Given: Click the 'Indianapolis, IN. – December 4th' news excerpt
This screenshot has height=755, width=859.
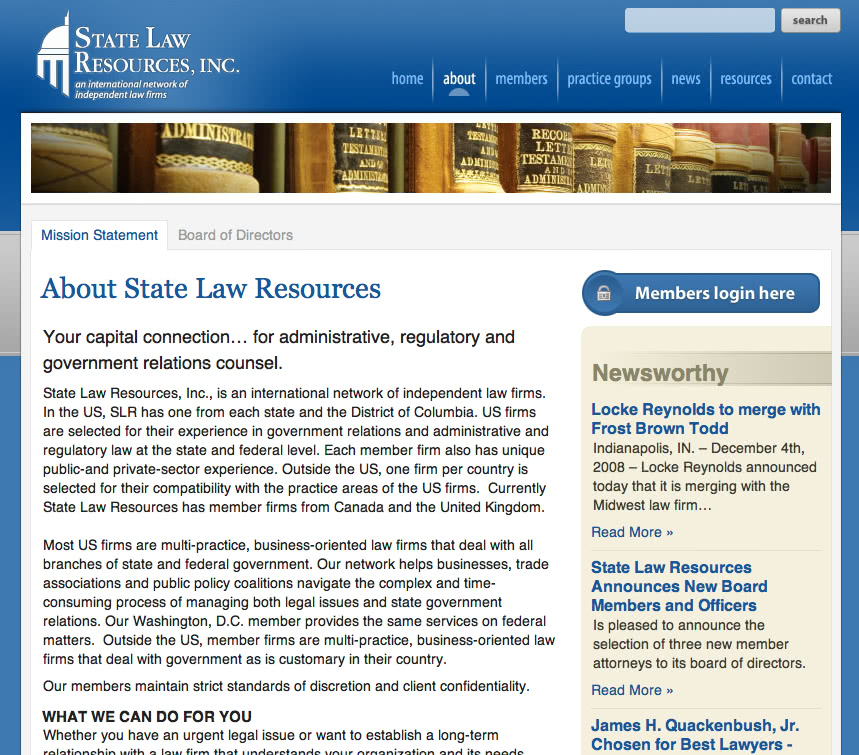Looking at the screenshot, I should (x=705, y=477).
